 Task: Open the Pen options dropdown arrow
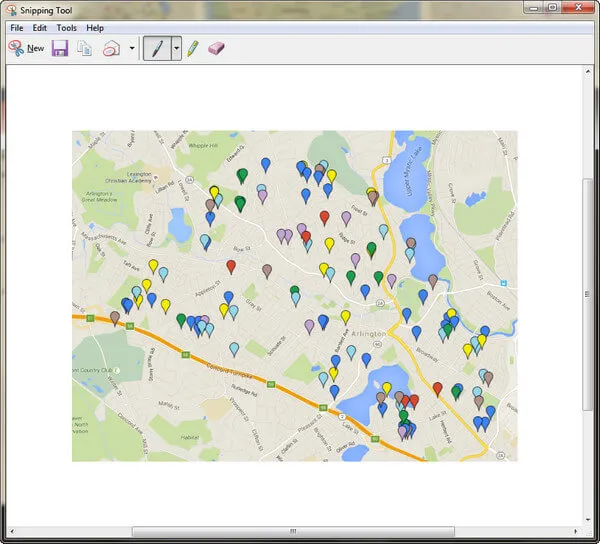[177, 48]
